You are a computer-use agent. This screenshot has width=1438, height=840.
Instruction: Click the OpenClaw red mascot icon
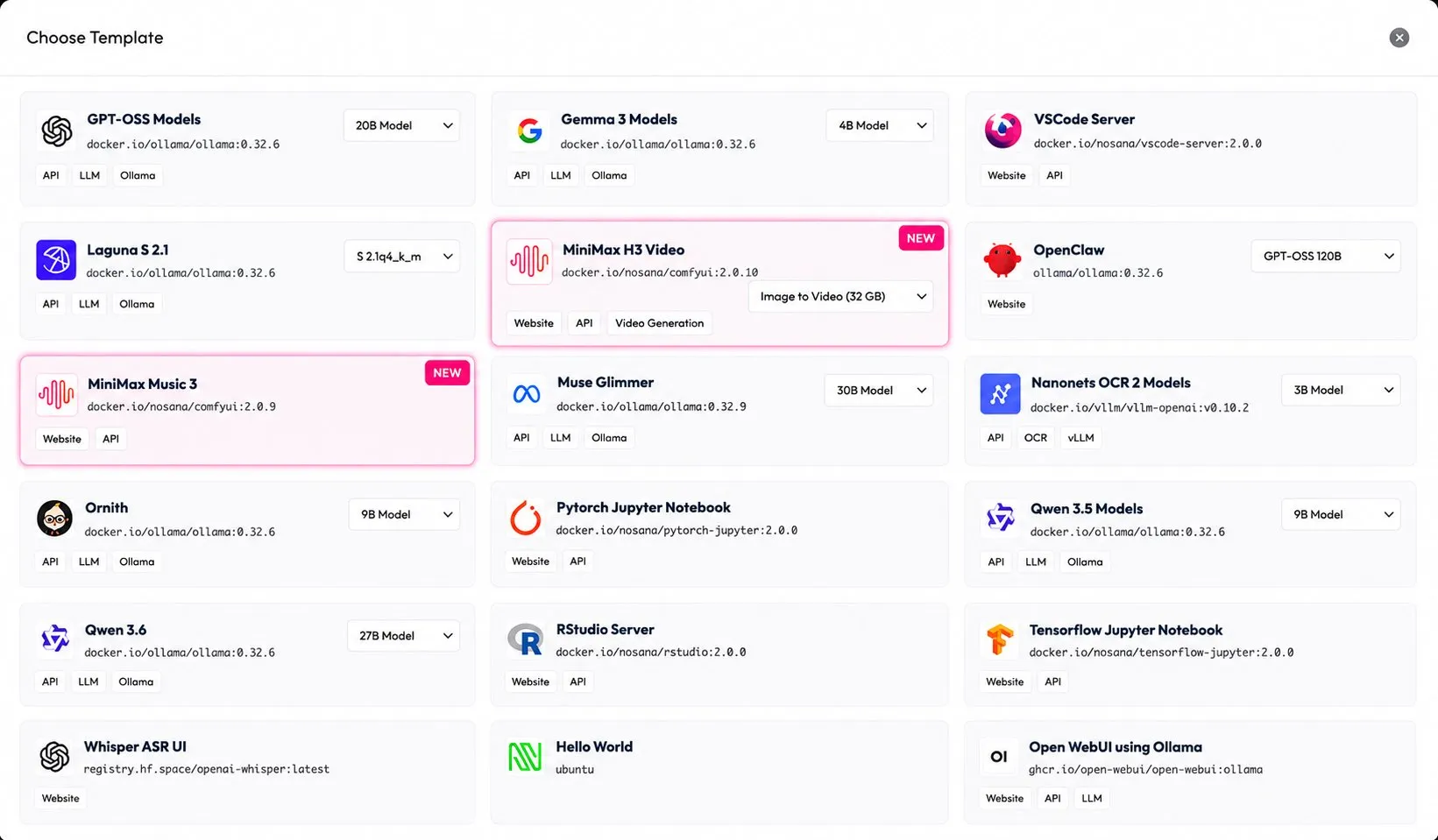[1002, 260]
